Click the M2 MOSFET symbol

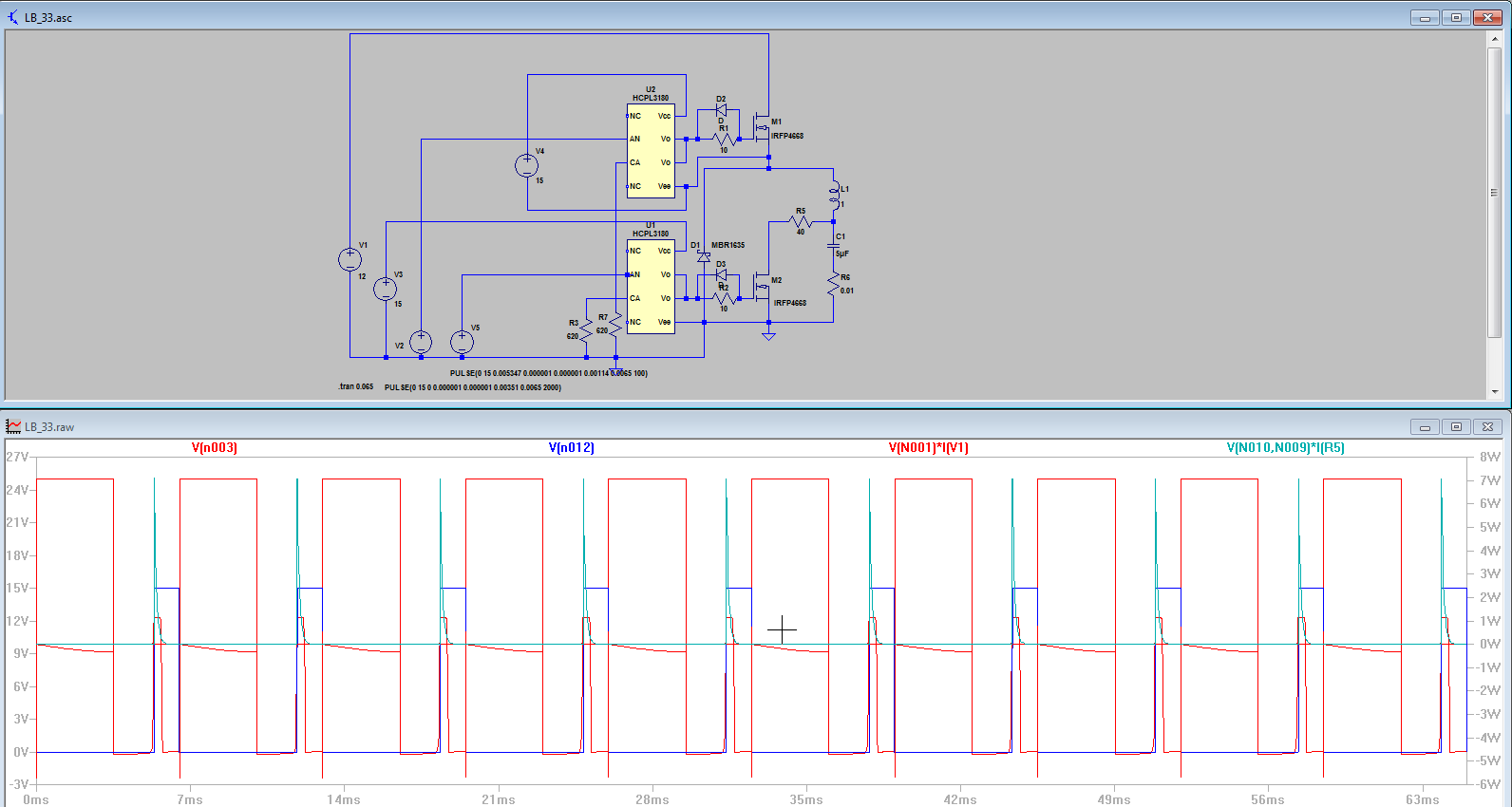pos(762,286)
